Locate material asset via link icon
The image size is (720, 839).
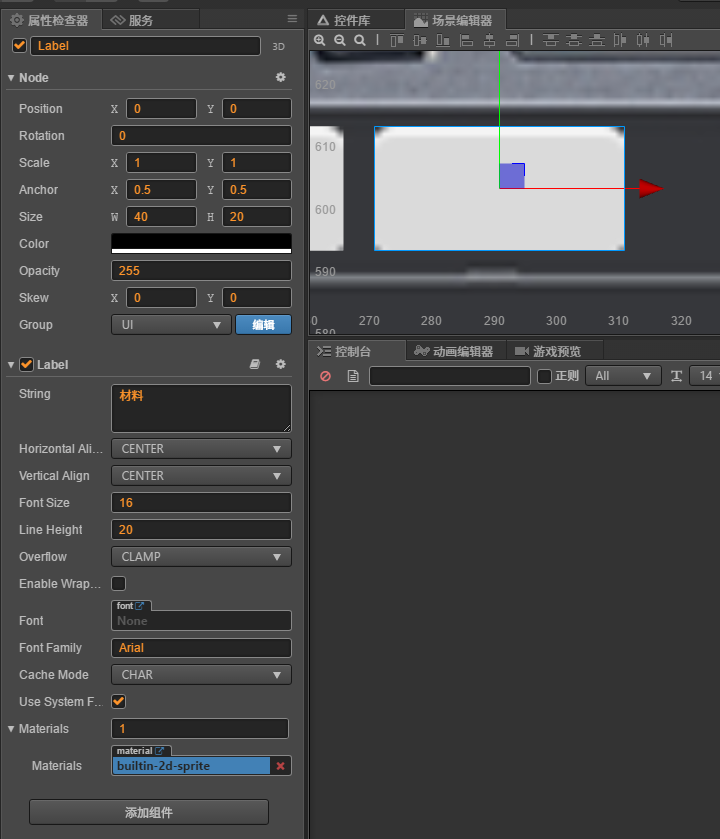point(159,751)
